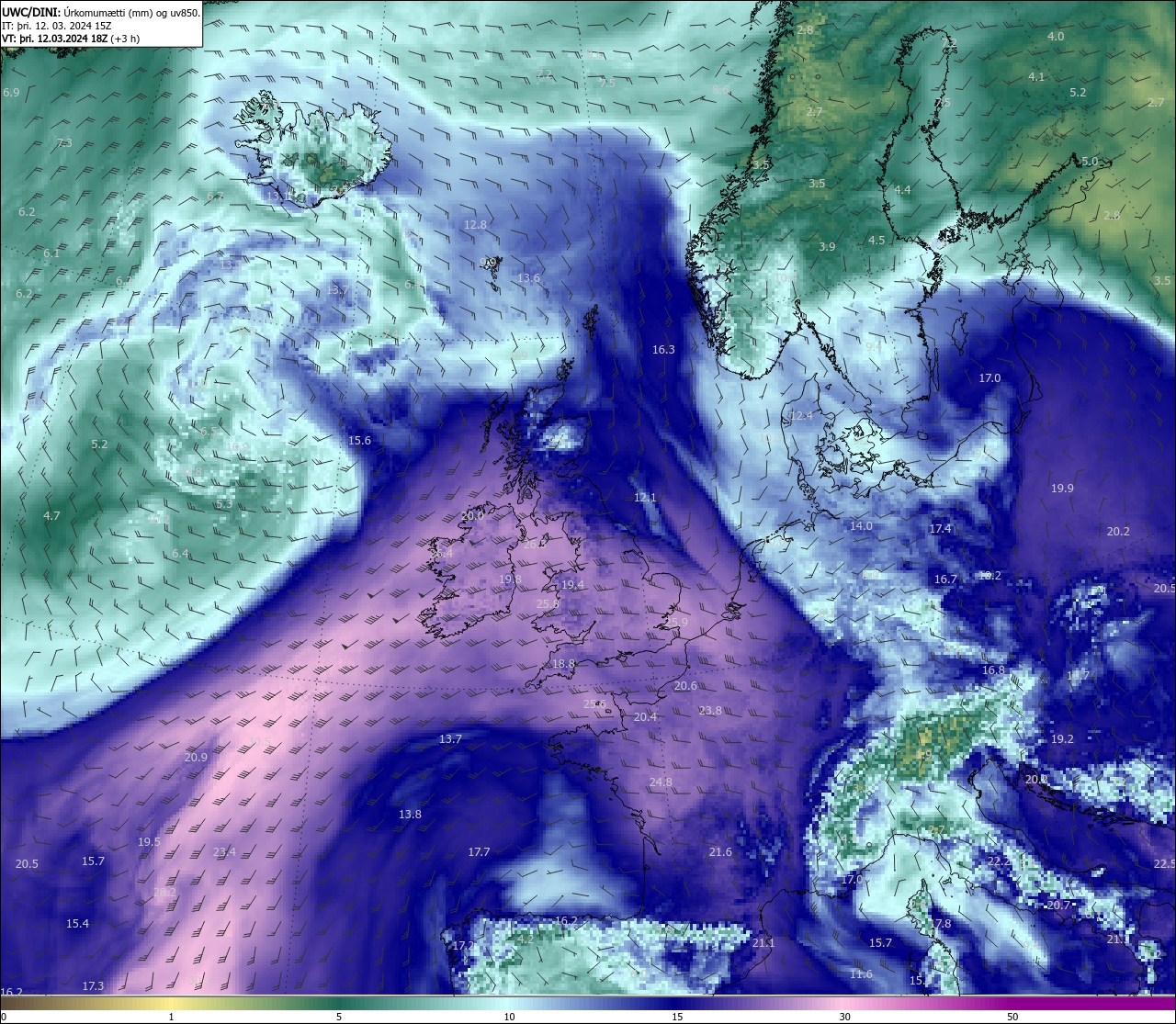Click the 17.8 value on the map

pyautogui.click(x=940, y=924)
